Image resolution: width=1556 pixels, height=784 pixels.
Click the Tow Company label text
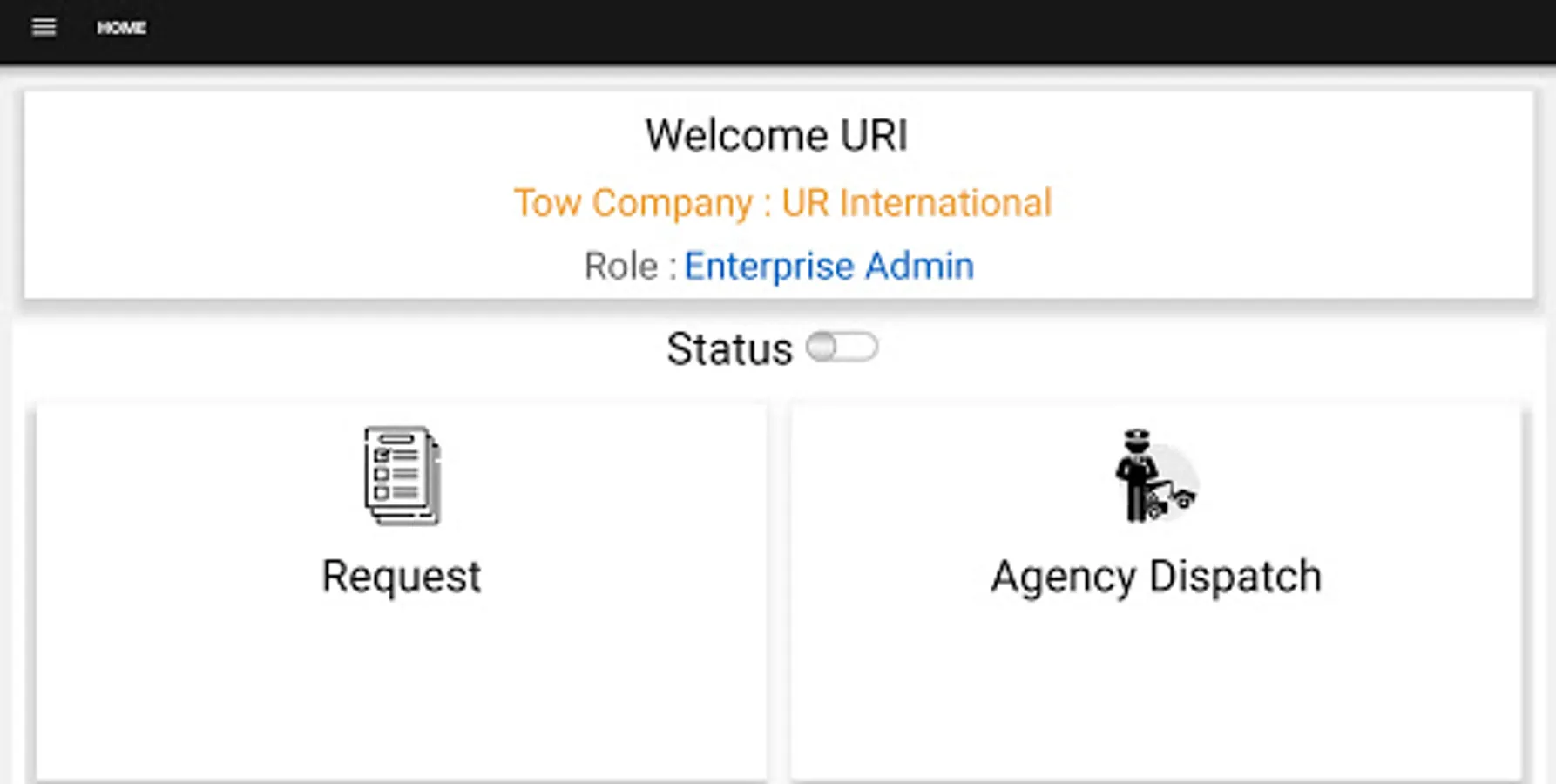click(633, 203)
